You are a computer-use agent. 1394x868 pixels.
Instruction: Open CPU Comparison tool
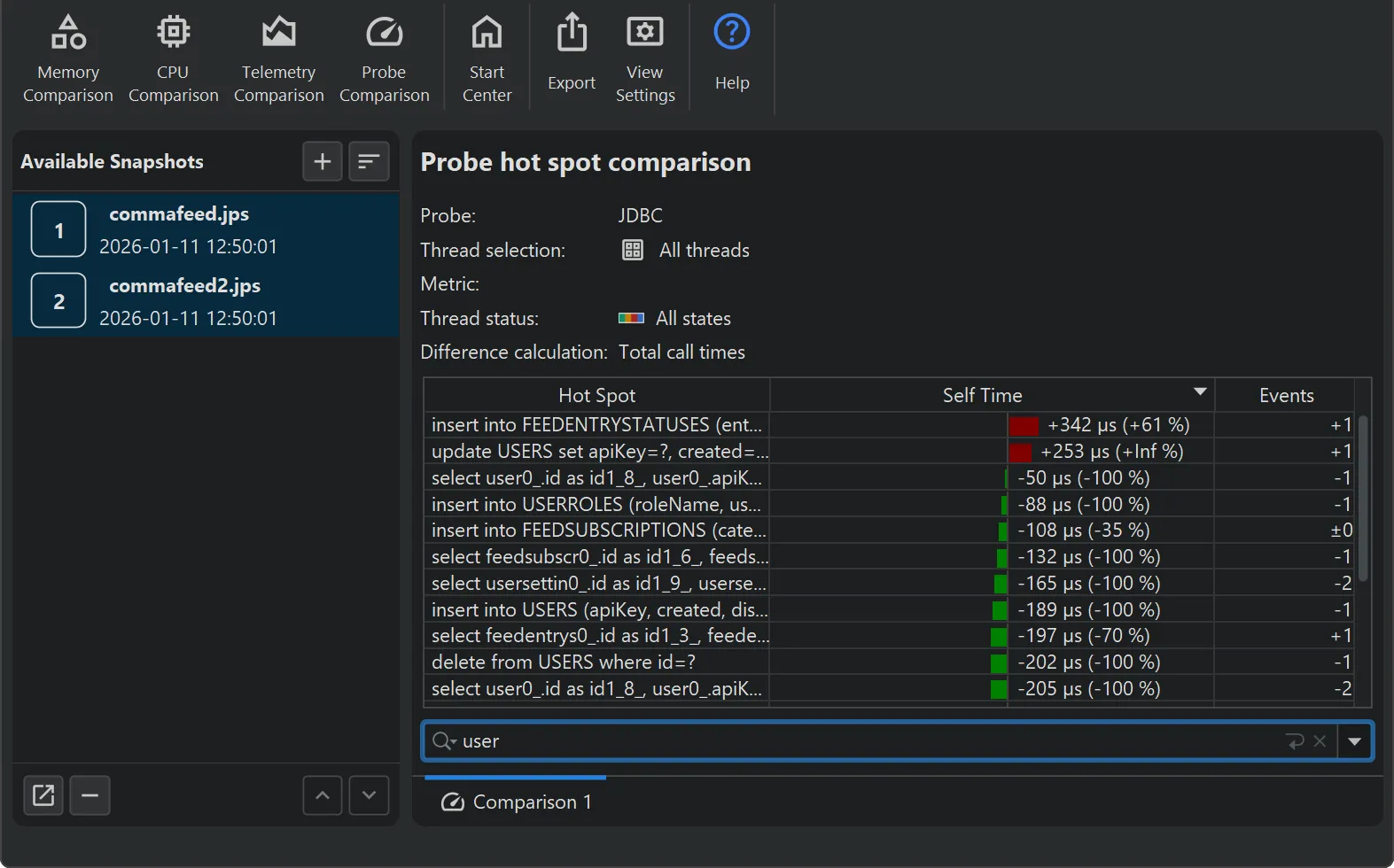(173, 59)
